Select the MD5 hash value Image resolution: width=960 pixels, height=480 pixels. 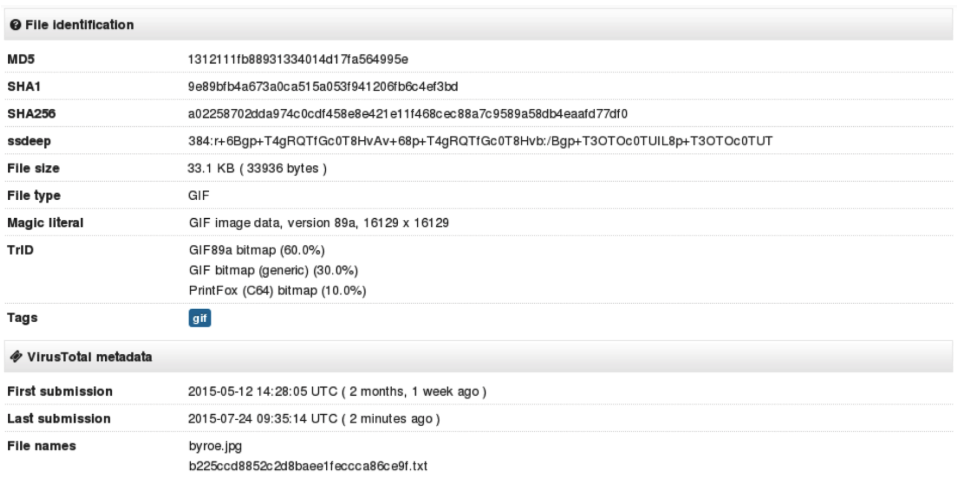coord(298,59)
